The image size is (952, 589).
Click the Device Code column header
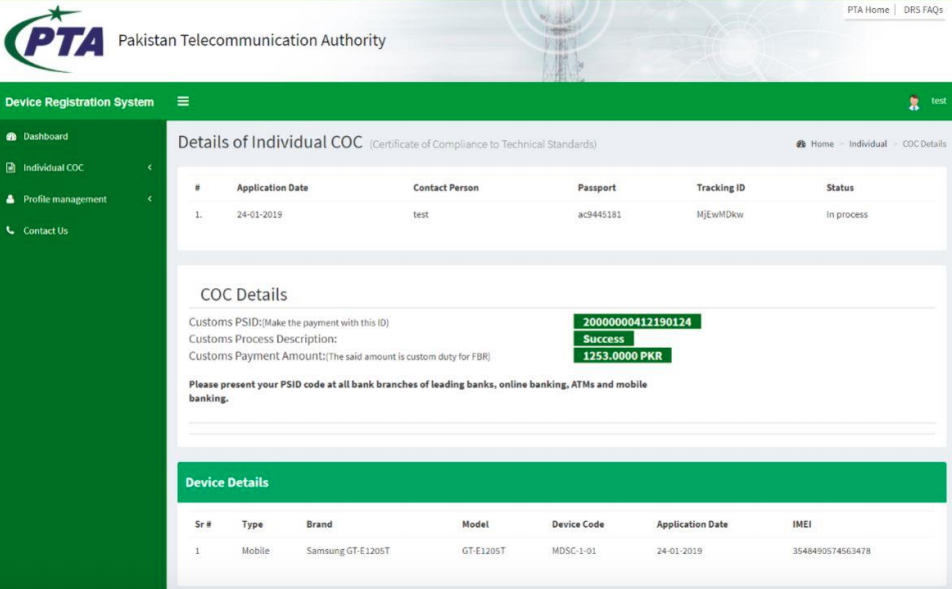point(578,524)
